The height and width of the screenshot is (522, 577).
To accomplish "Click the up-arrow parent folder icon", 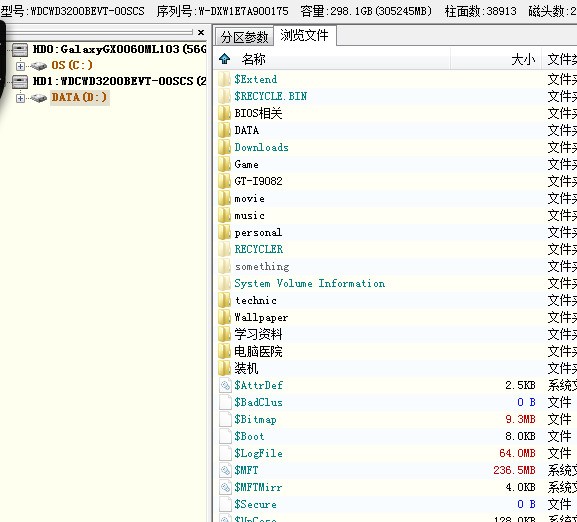I will [224, 59].
